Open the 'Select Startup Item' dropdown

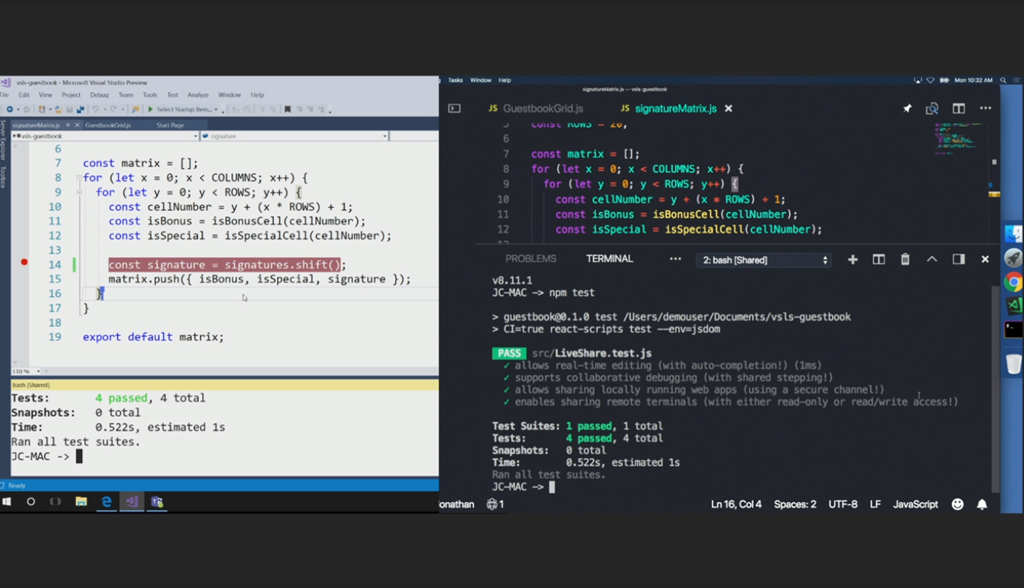[184, 109]
